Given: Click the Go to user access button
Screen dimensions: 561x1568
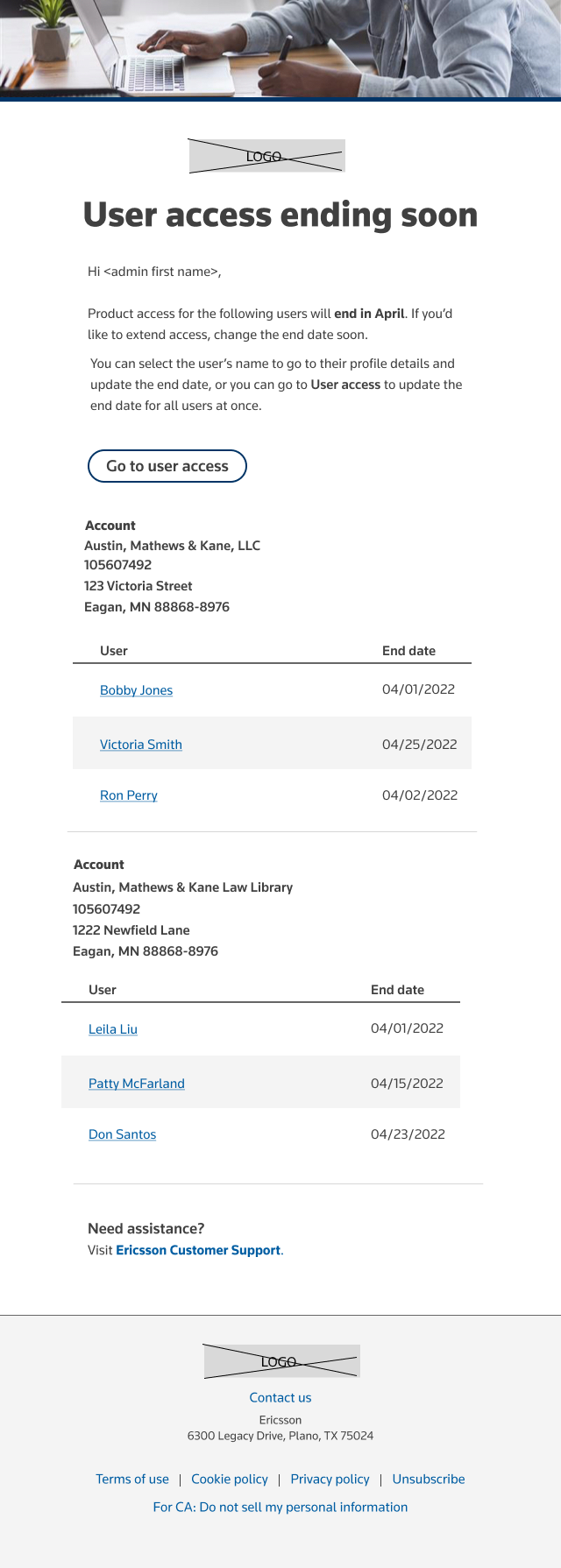Looking at the screenshot, I should [167, 466].
